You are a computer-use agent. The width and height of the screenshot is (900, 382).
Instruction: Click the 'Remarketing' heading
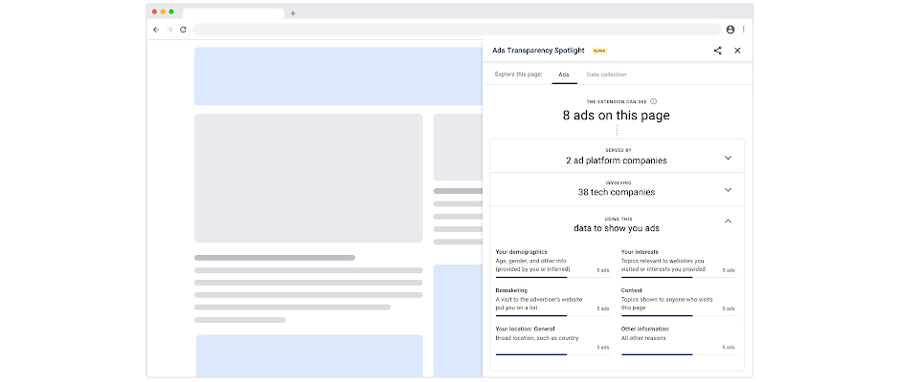pyautogui.click(x=511, y=290)
